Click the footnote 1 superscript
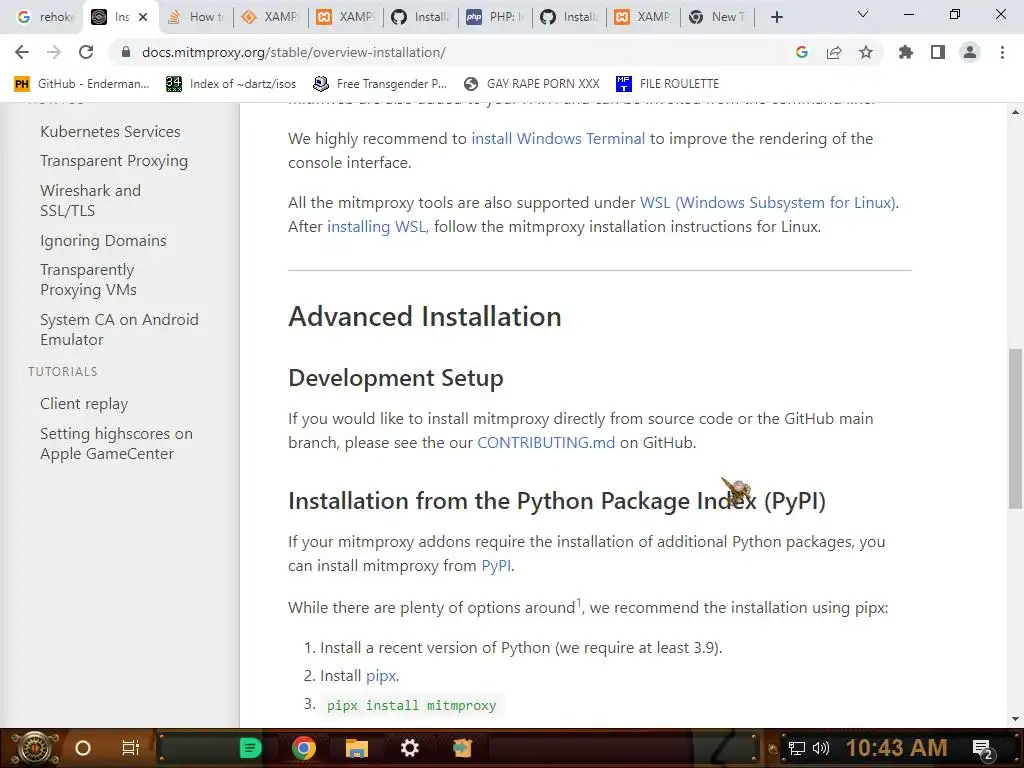 (x=578, y=602)
